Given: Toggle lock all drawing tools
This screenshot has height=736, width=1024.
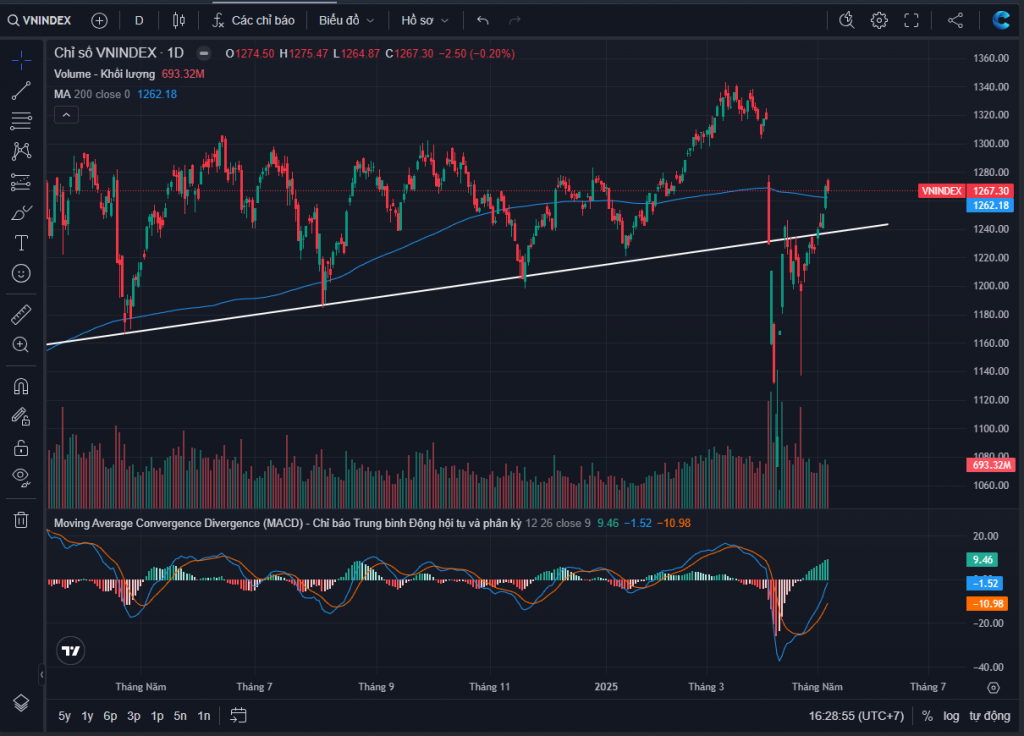Looking at the screenshot, I should [21, 447].
